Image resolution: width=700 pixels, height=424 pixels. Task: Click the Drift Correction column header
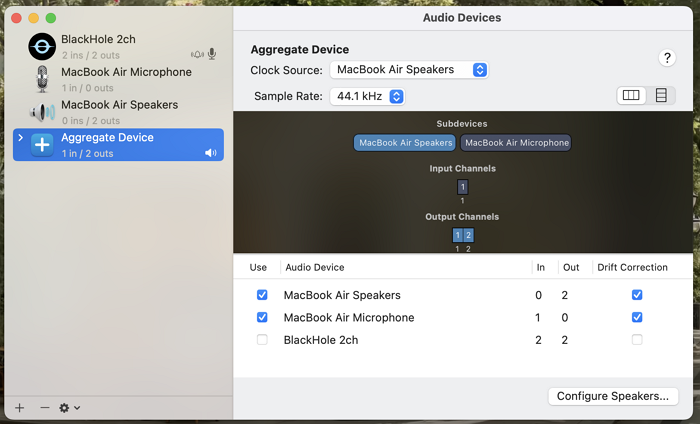(x=633, y=267)
